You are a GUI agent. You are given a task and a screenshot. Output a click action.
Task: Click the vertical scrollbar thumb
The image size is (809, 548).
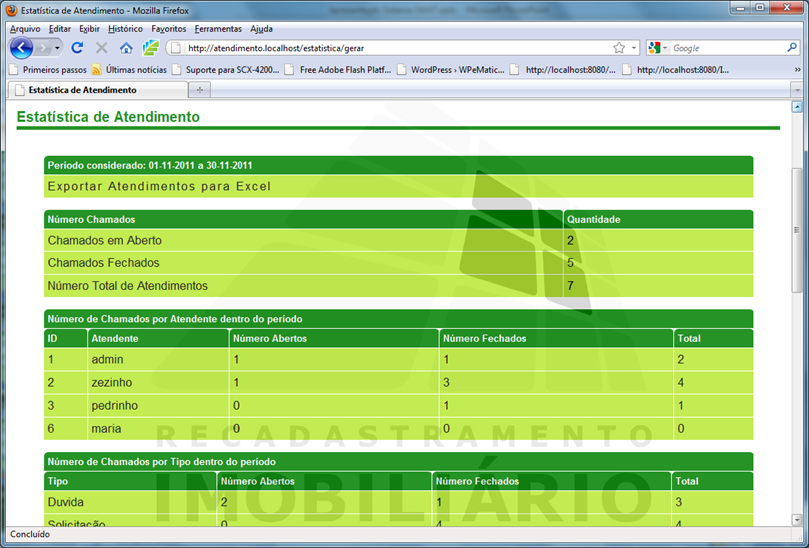(797, 230)
